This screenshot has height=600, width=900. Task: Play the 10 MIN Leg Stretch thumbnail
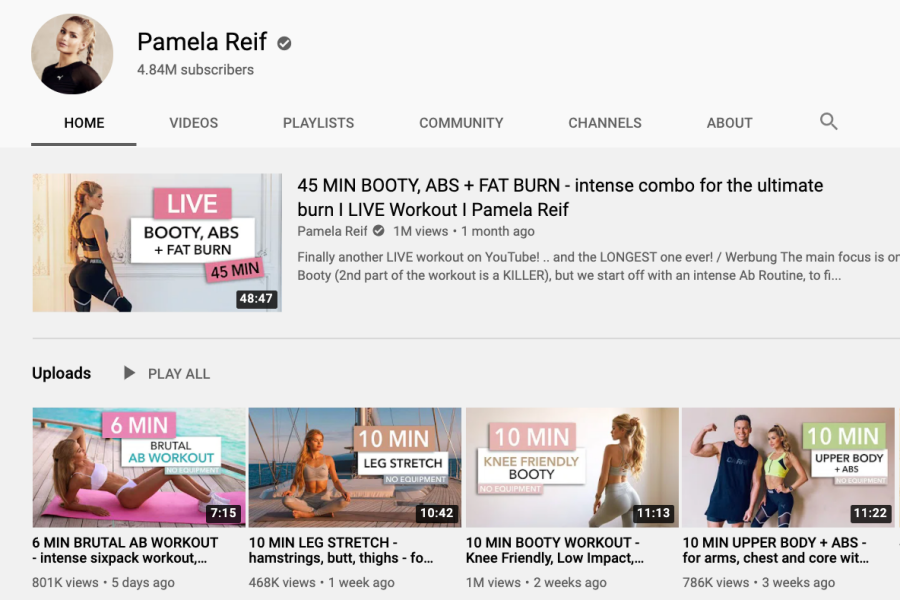tap(355, 467)
